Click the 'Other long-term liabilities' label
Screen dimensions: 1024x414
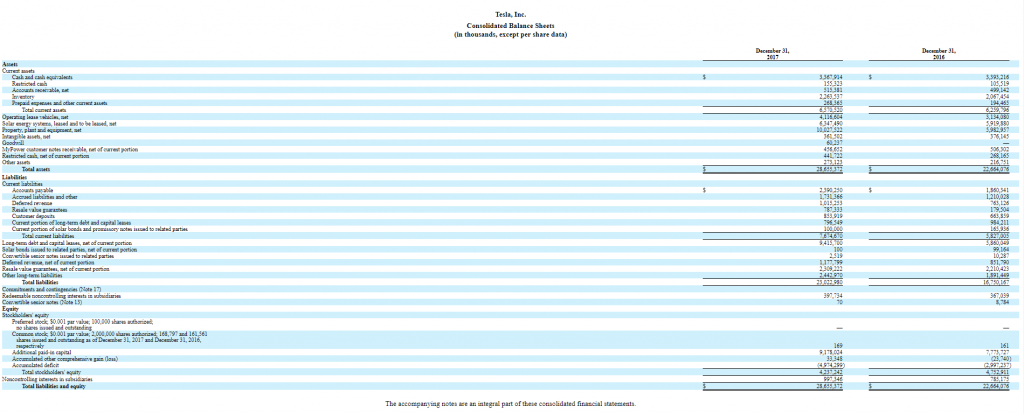(x=32, y=275)
